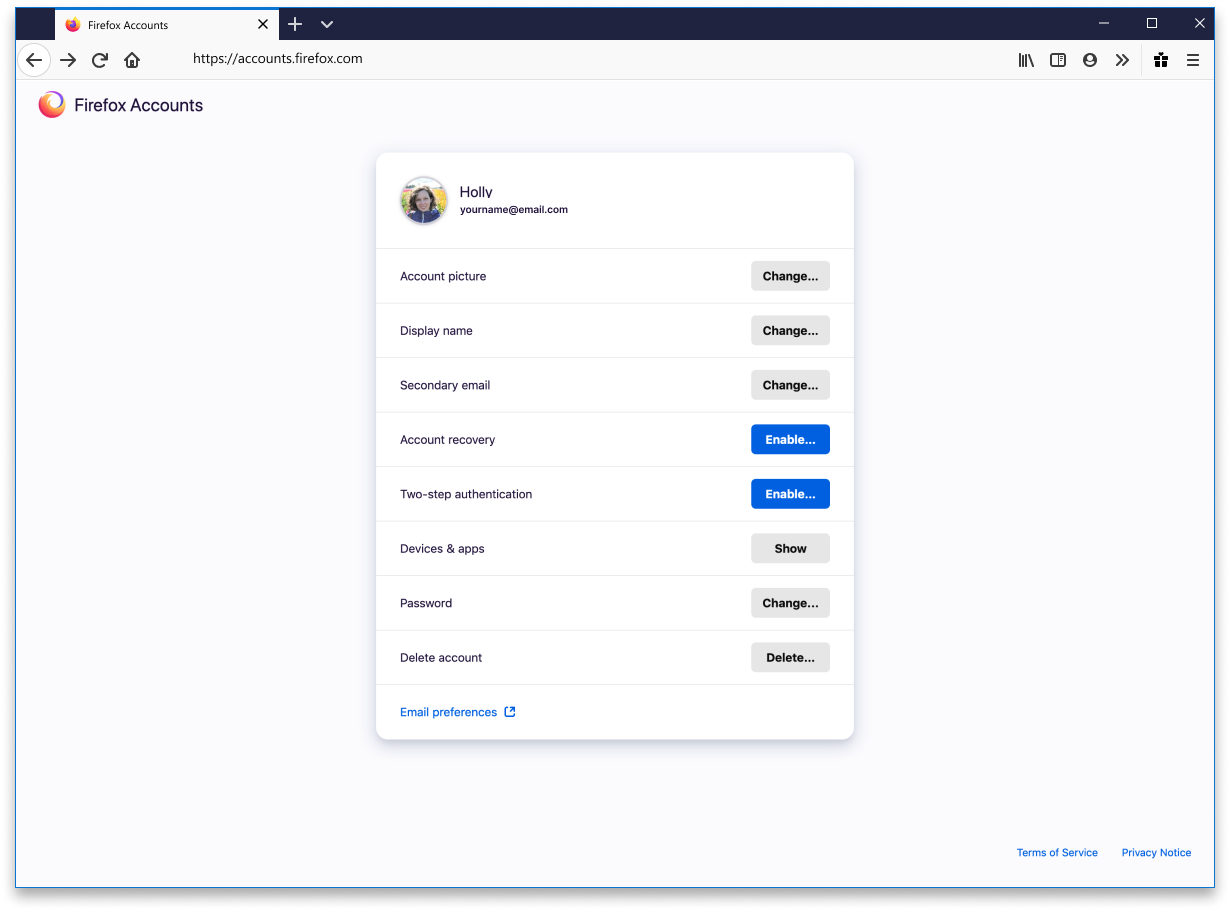
Task: Enable Account recovery
Action: point(790,440)
